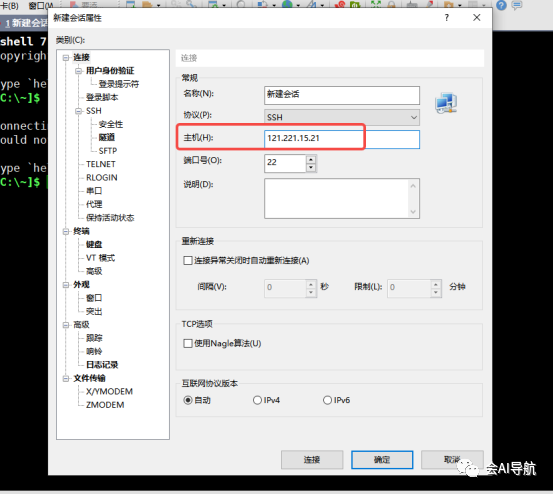
Task: Open the 协议 SSH protocol dropdown
Action: pos(342,117)
